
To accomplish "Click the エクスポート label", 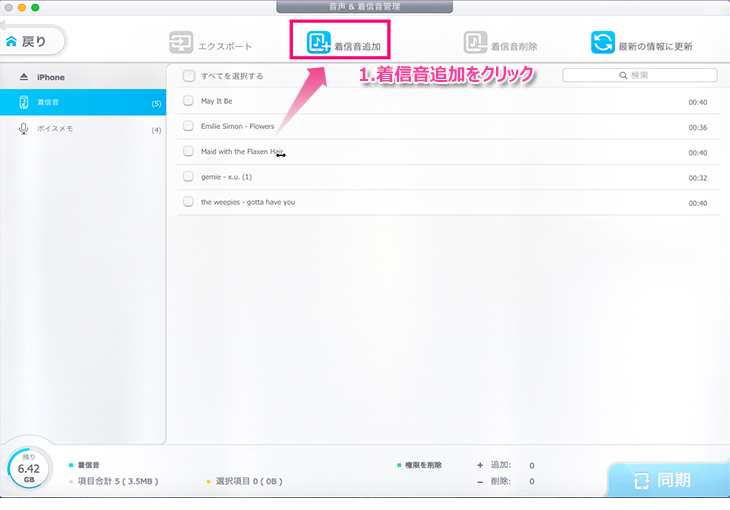I will click(x=225, y=47).
